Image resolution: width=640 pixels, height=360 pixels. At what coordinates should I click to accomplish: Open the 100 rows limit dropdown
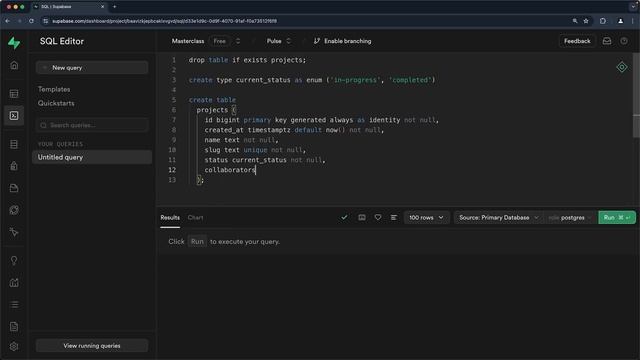coord(426,218)
